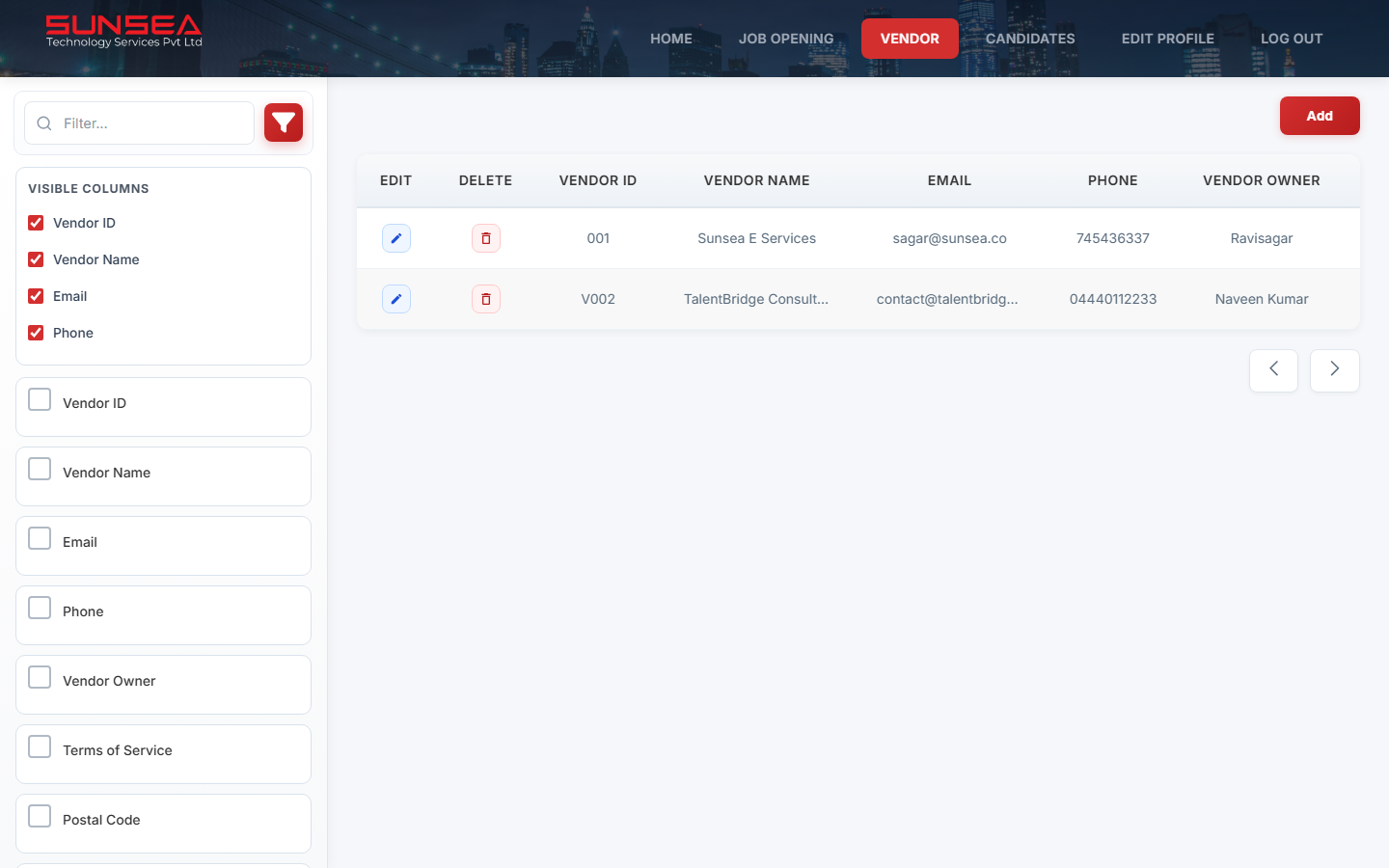
Task: Go to next page of vendors
Action: click(1334, 370)
